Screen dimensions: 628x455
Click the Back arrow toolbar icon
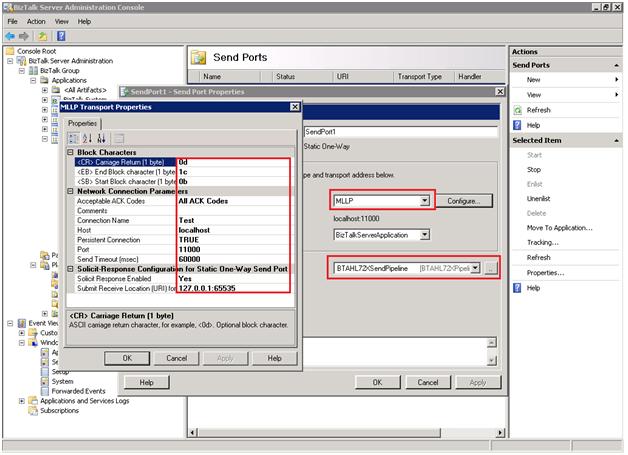pyautogui.click(x=10, y=36)
